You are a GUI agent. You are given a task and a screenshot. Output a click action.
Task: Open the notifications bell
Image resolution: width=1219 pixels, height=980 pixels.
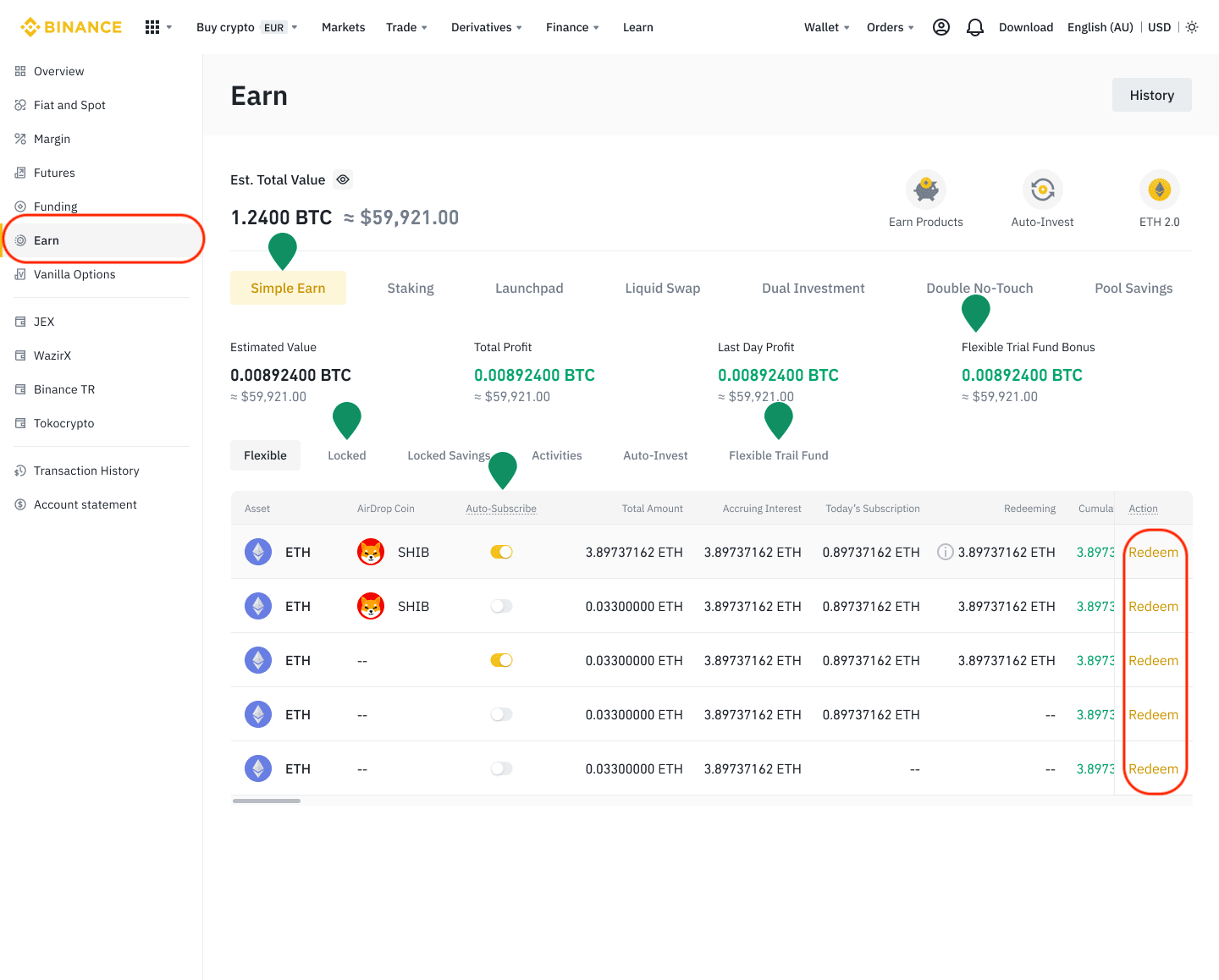(975, 27)
